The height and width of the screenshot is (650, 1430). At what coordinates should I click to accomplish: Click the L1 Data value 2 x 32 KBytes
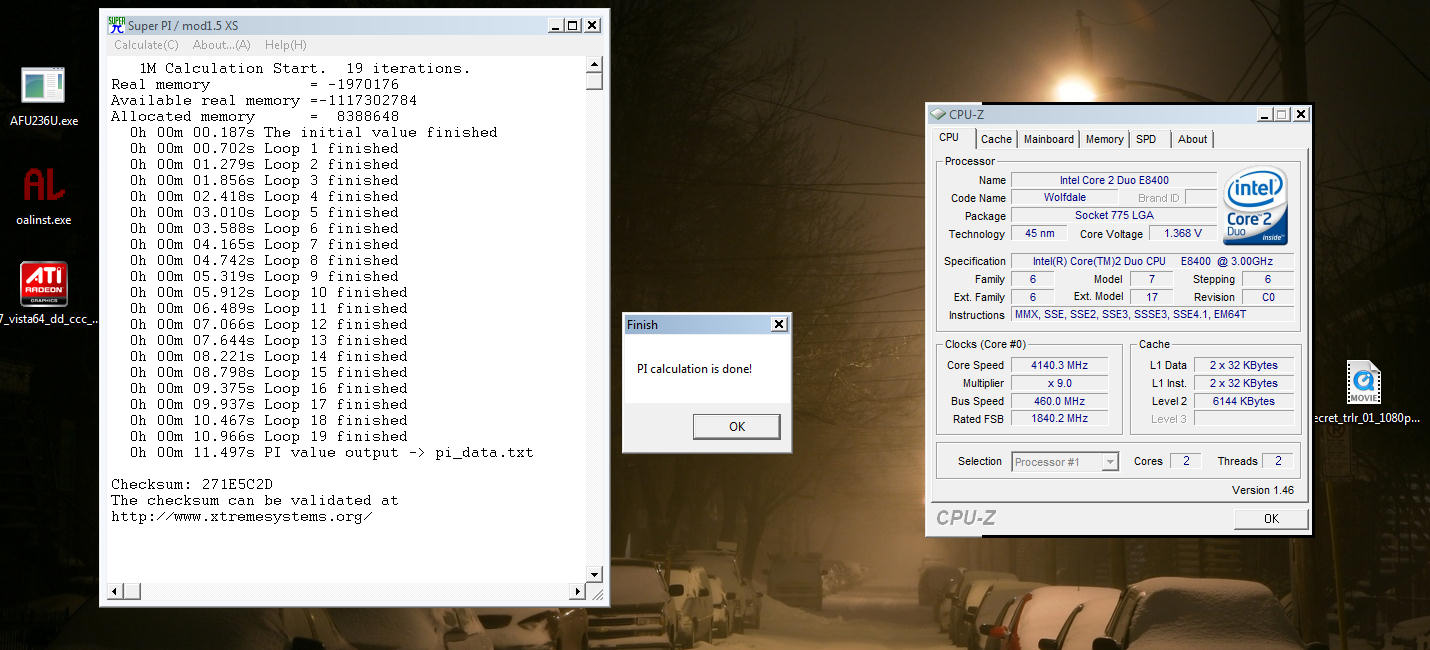pos(1243,366)
